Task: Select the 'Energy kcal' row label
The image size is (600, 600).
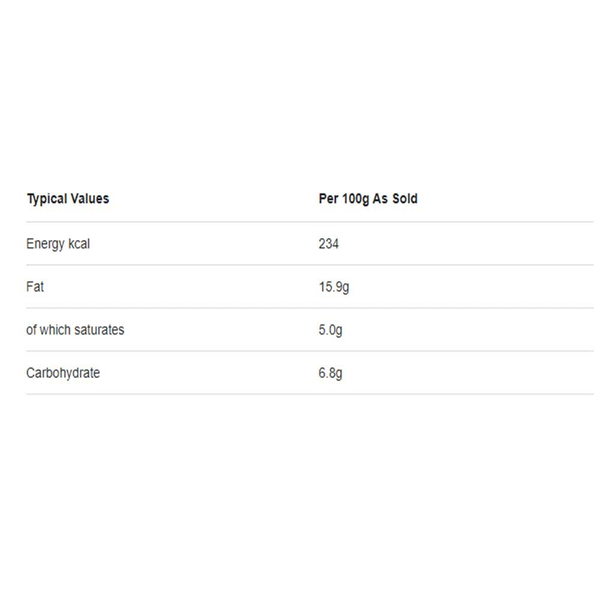Action: (x=58, y=244)
